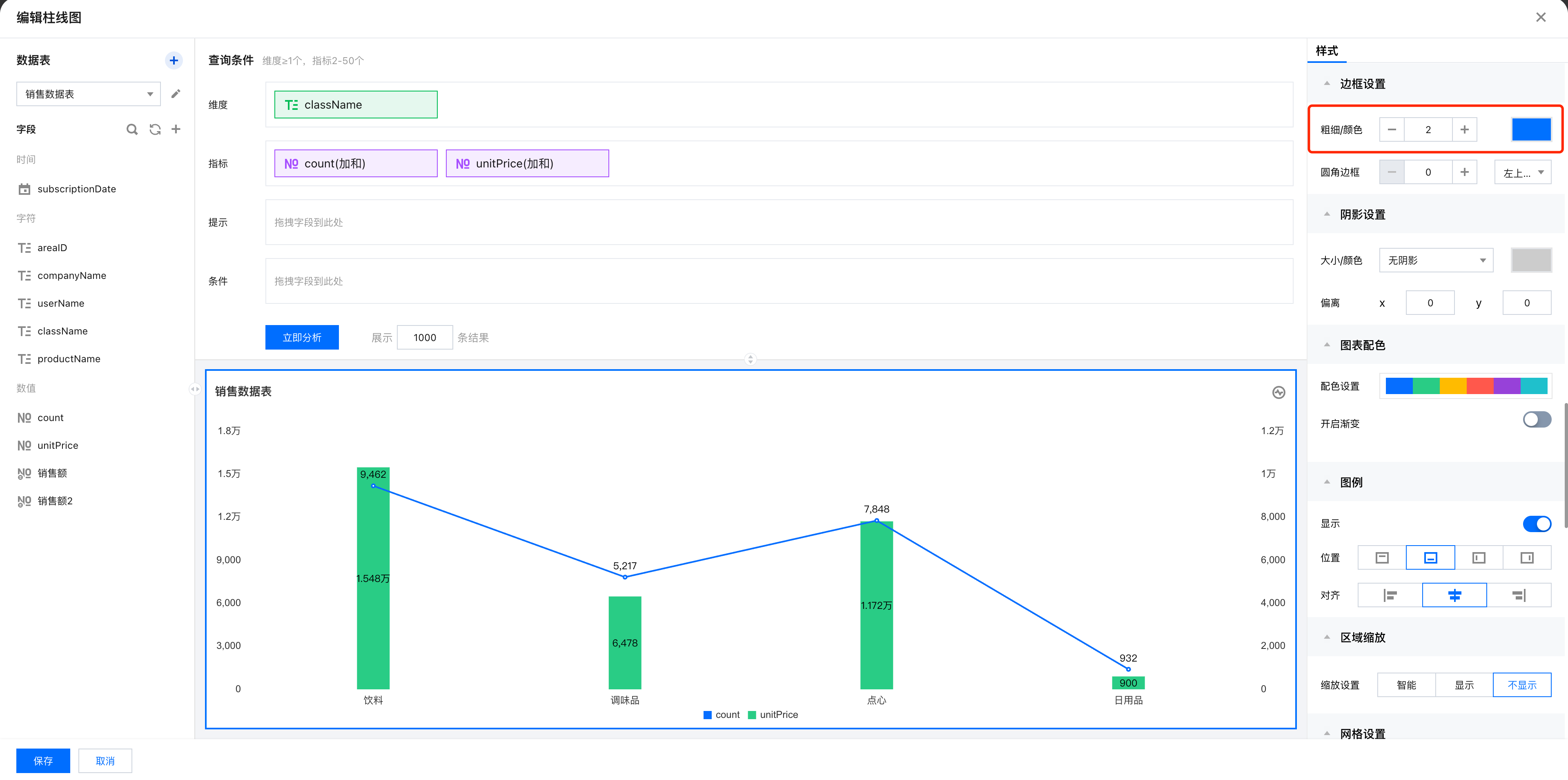The image size is (1568, 780).
Task: Select legend position bottom icon
Action: tap(1430, 558)
